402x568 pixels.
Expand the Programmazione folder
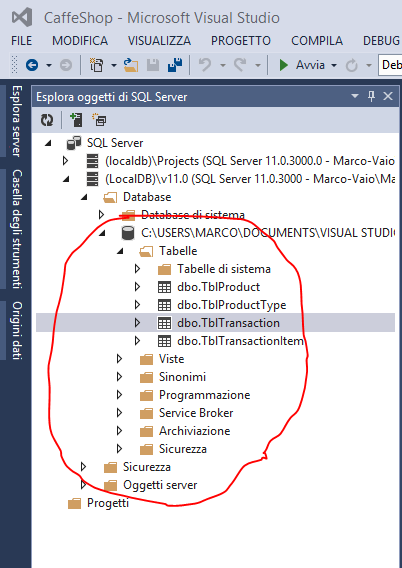(x=120, y=395)
